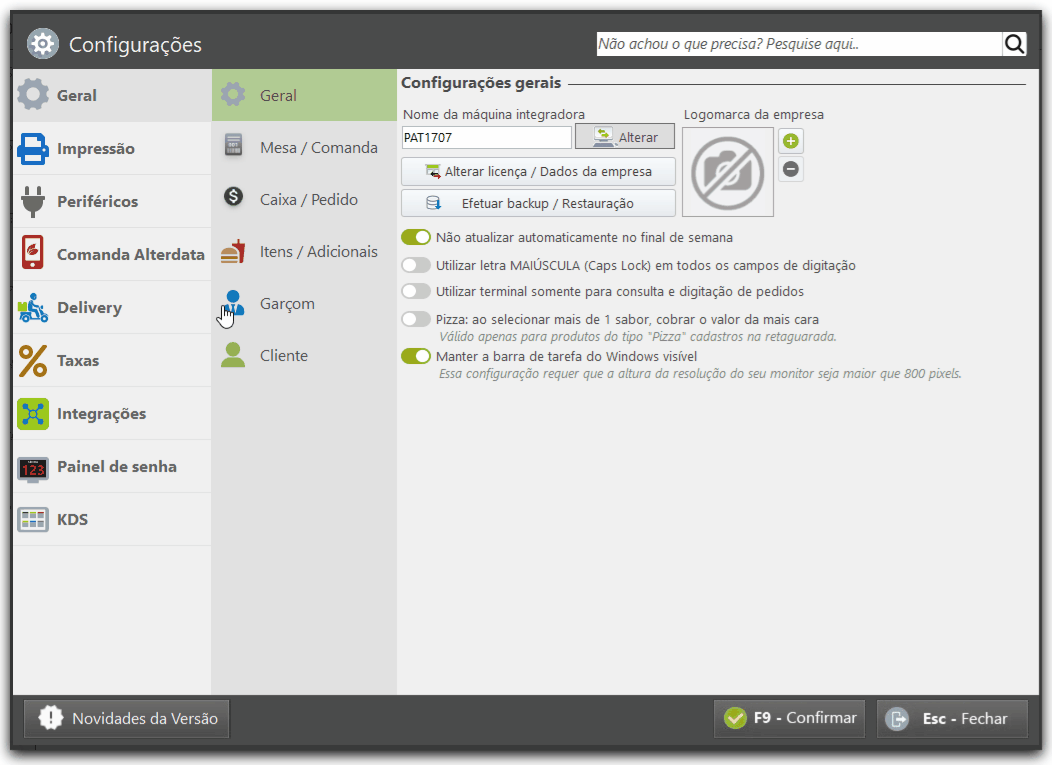Open the Garçom subsection

pyautogui.click(x=305, y=303)
